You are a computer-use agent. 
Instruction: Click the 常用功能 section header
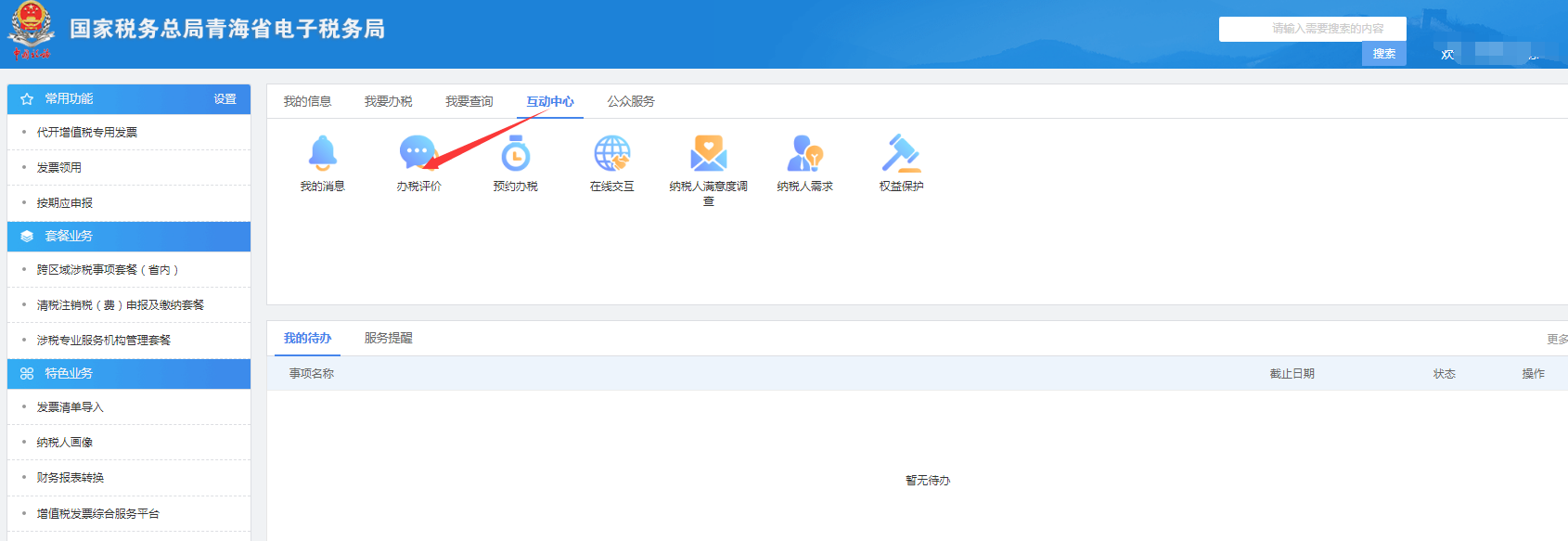pos(129,99)
